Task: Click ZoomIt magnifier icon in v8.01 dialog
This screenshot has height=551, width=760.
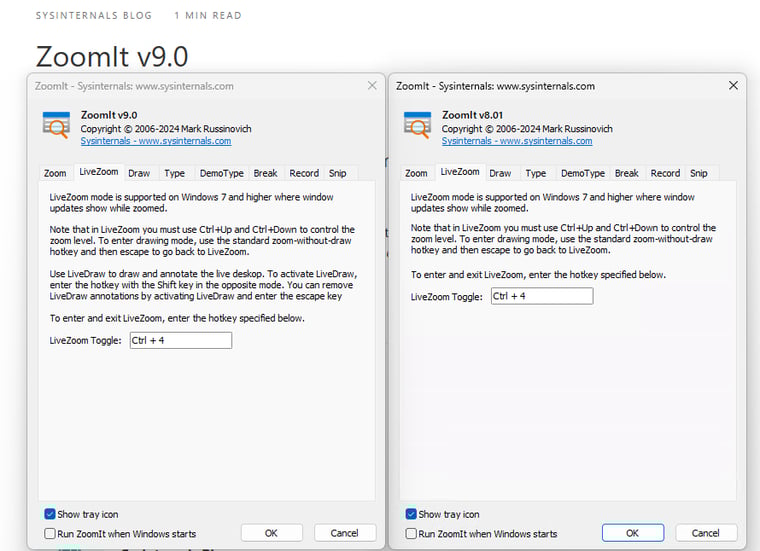Action: pyautogui.click(x=417, y=125)
